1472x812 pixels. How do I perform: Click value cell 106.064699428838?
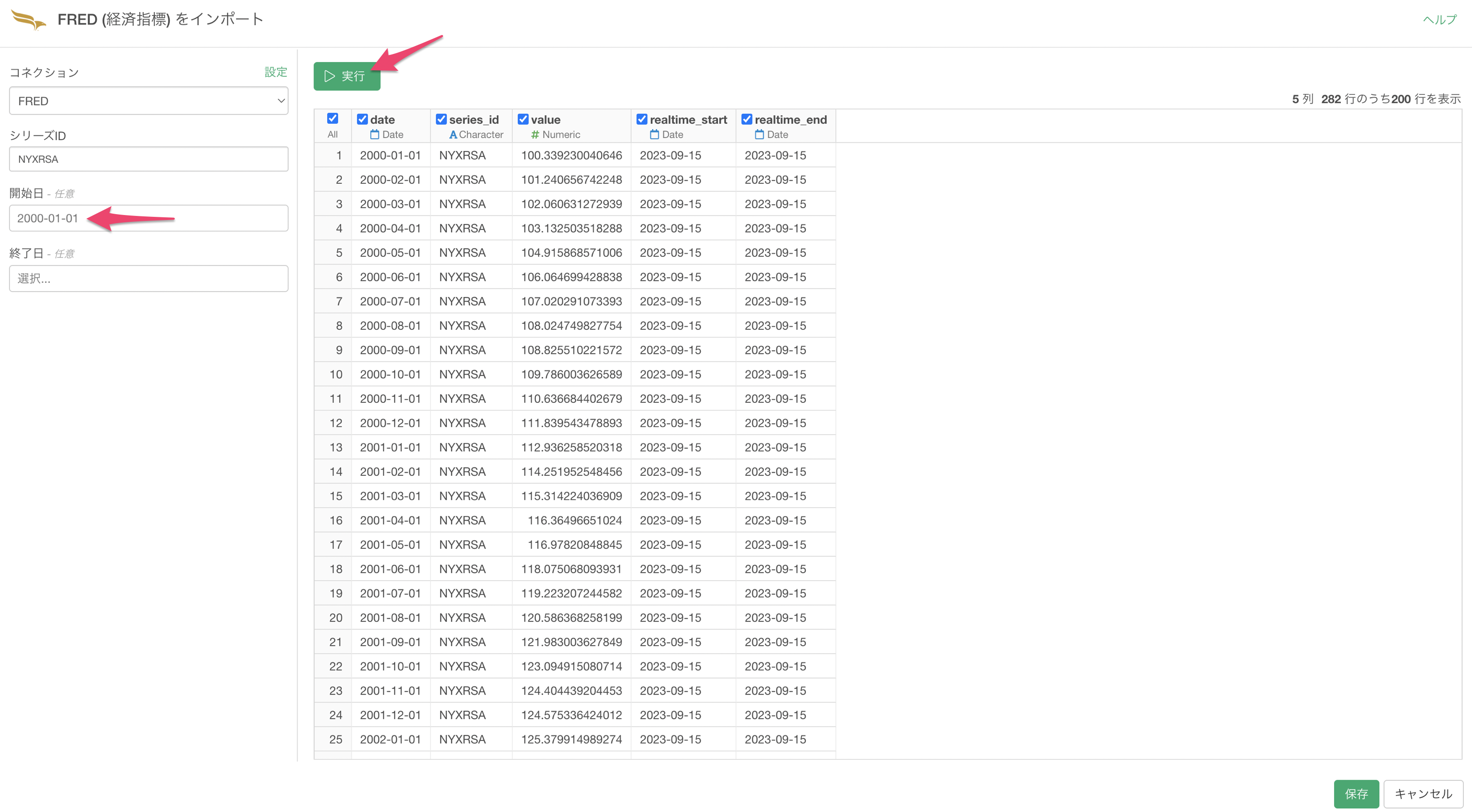(x=571, y=277)
